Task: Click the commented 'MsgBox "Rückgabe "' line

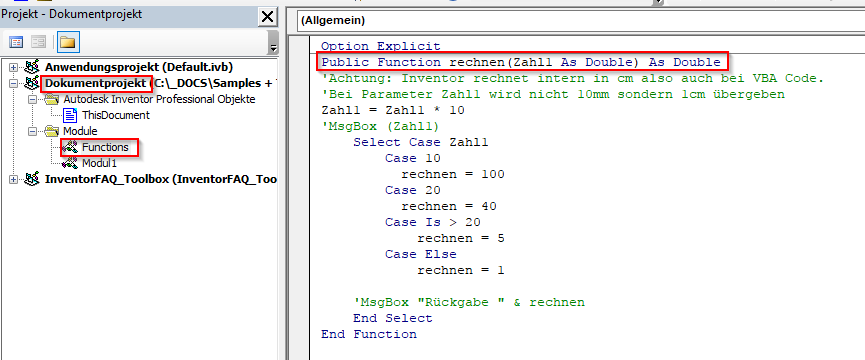Action: pos(469,302)
